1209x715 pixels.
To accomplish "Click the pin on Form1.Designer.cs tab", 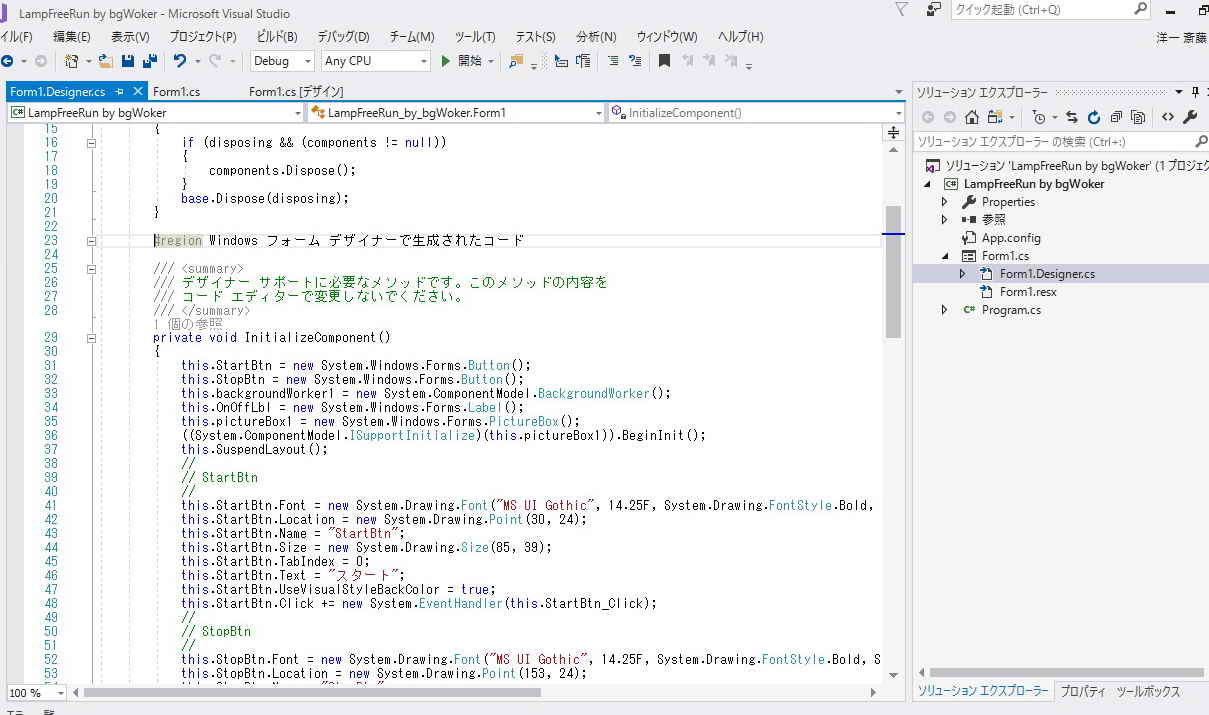I will click(x=119, y=92).
